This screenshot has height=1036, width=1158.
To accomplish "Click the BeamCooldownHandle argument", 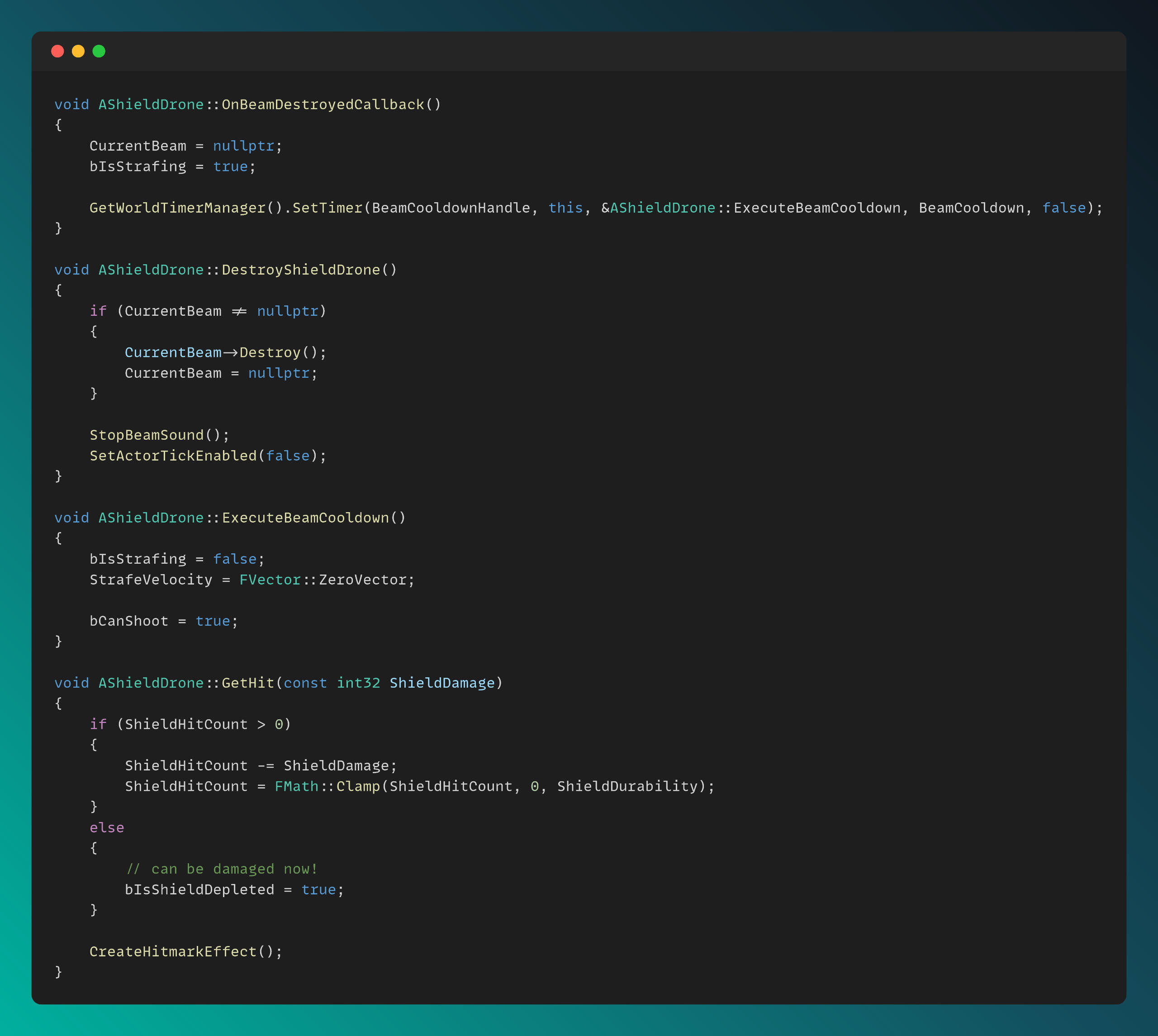I will [451, 209].
